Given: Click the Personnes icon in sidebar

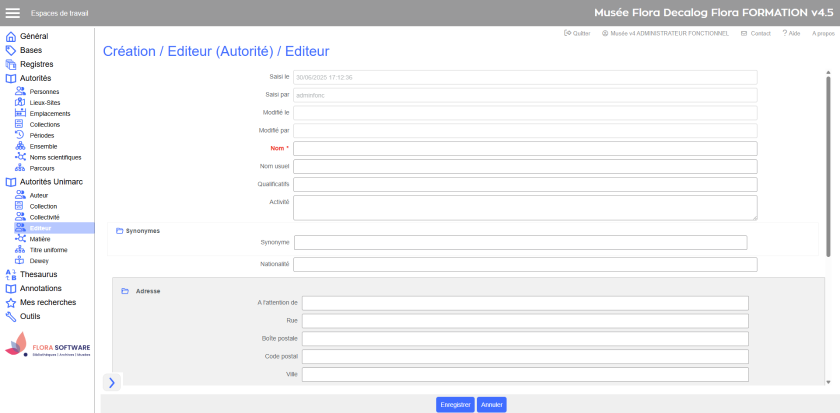Looking at the screenshot, I should point(20,91).
